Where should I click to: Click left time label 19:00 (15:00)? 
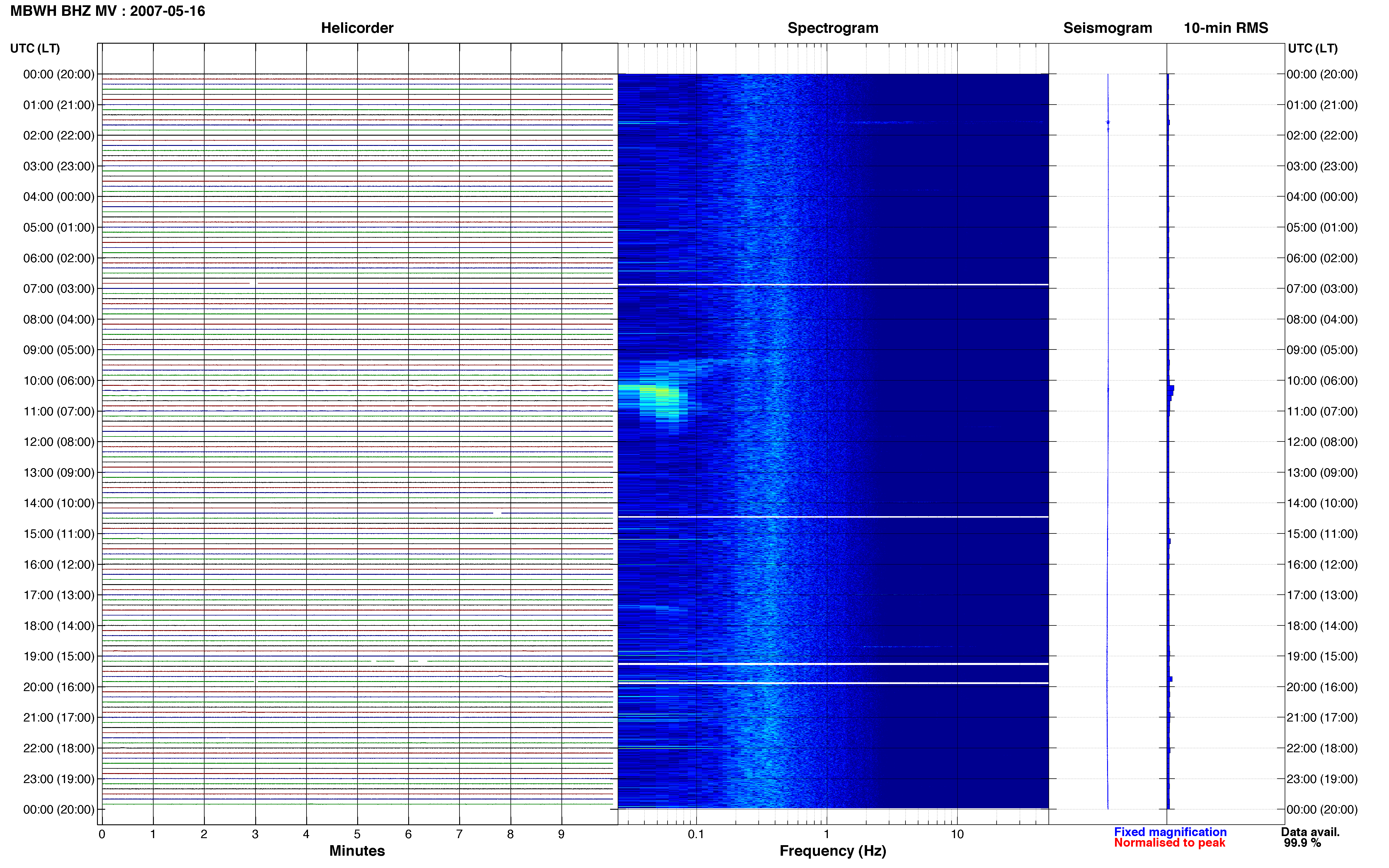pyautogui.click(x=59, y=656)
